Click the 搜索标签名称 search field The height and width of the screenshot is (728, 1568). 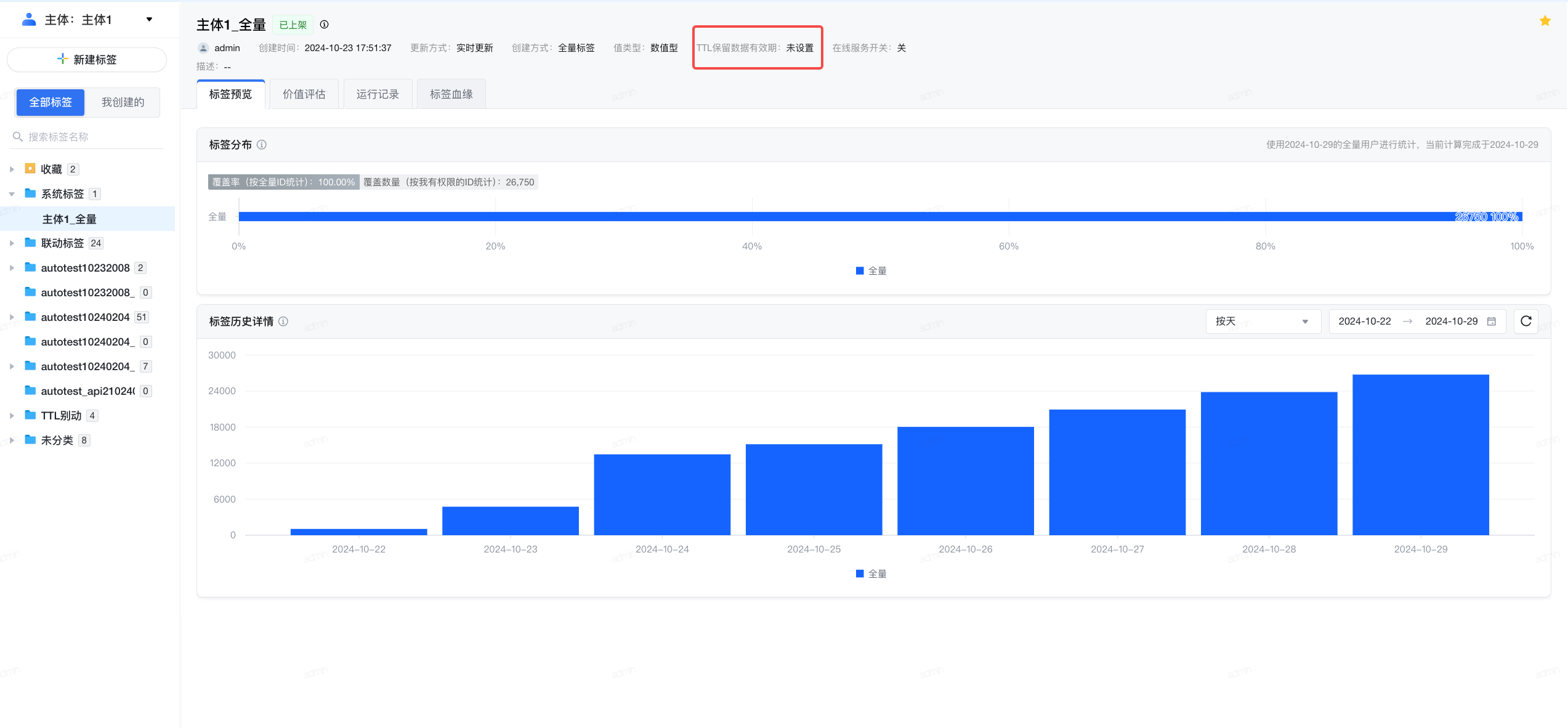click(x=87, y=137)
